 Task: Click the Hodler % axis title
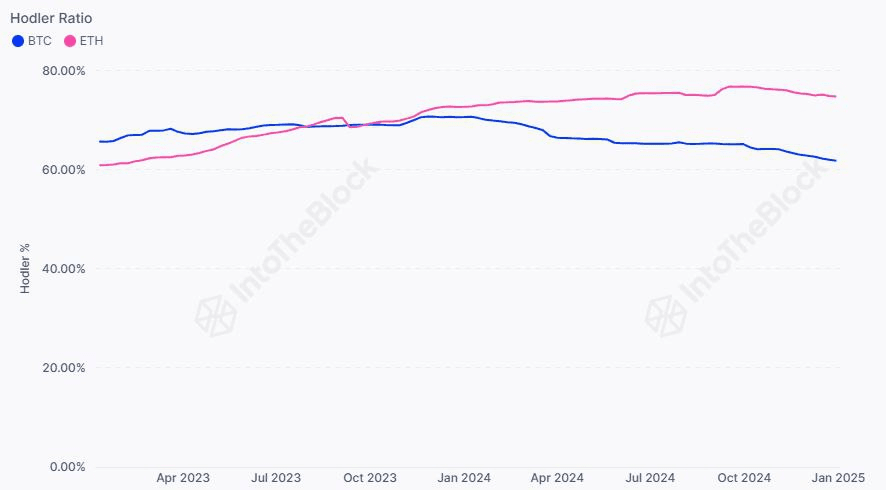[x=24, y=268]
